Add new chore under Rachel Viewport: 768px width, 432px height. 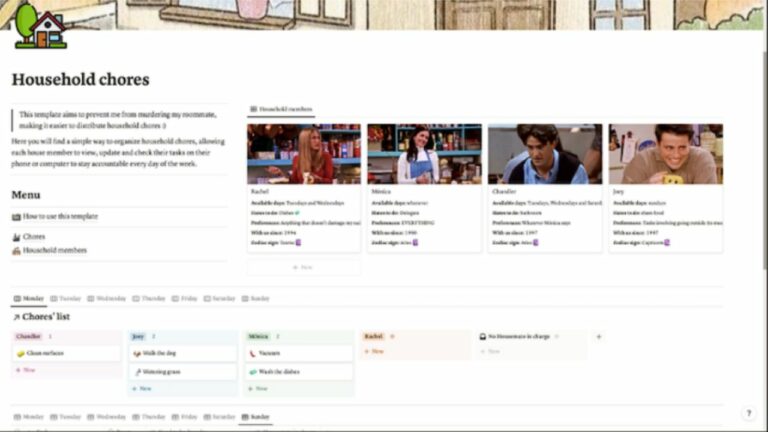(374, 352)
